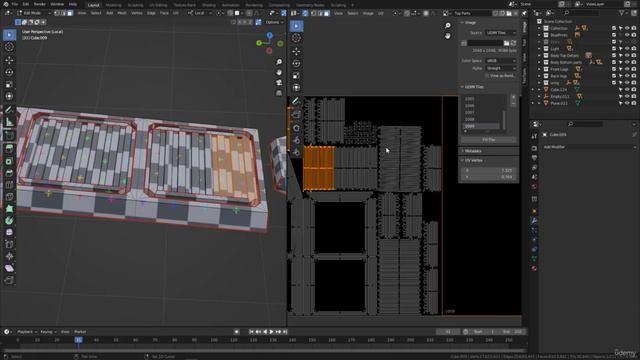640x360 pixels.
Task: Select the Rip Region tool
Action: (9, 280)
